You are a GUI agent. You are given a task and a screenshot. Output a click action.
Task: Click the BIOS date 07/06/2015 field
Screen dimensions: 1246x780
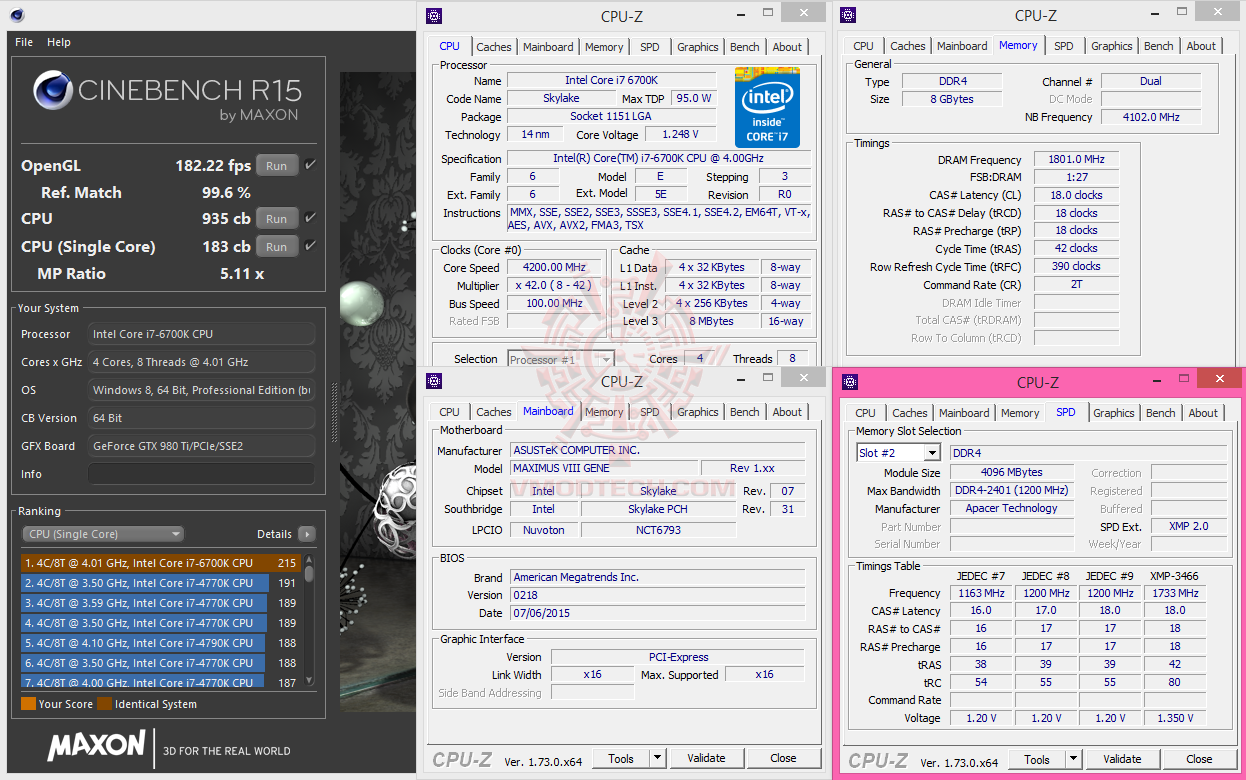657,613
